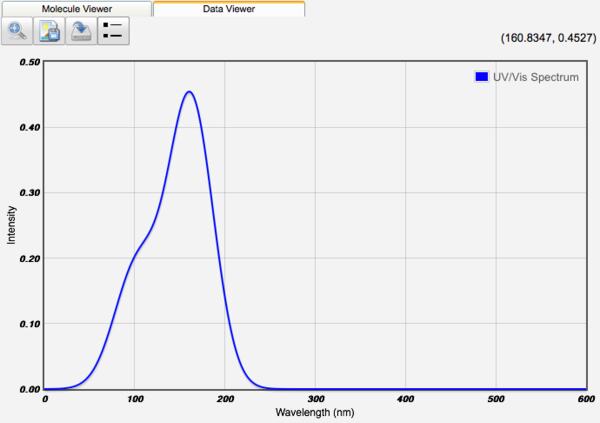Click the spectrum peak near 160 nm
The image size is (600, 423).
tap(188, 92)
